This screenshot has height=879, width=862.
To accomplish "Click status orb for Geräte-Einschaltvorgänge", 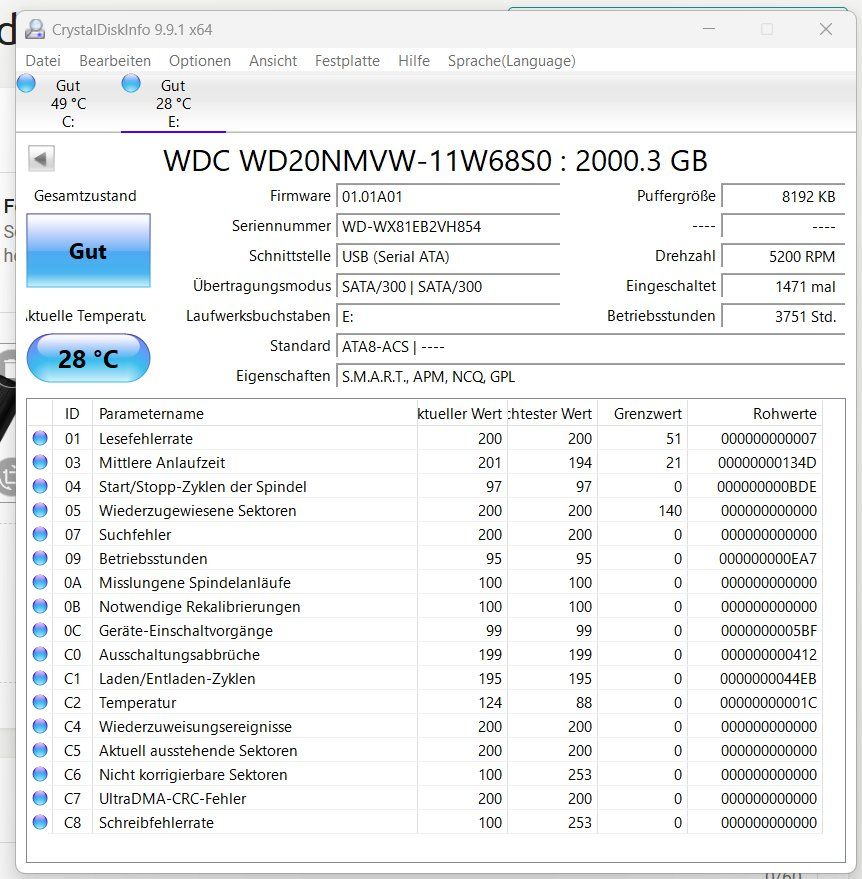I will [40, 630].
